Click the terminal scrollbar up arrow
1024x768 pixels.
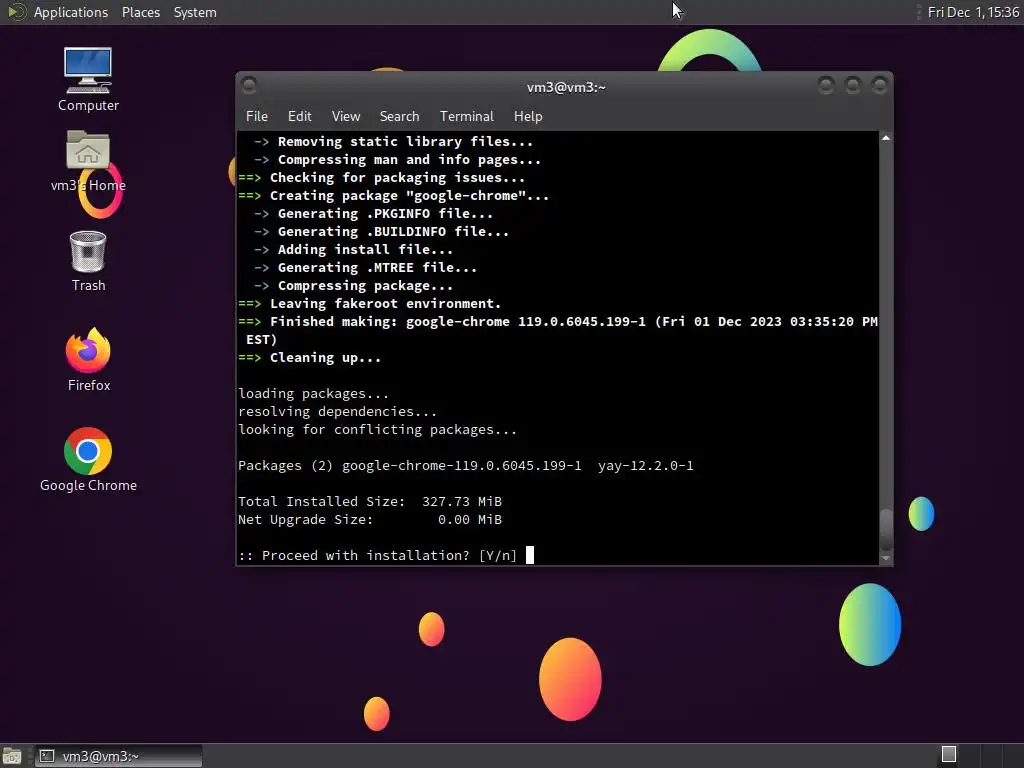(886, 138)
